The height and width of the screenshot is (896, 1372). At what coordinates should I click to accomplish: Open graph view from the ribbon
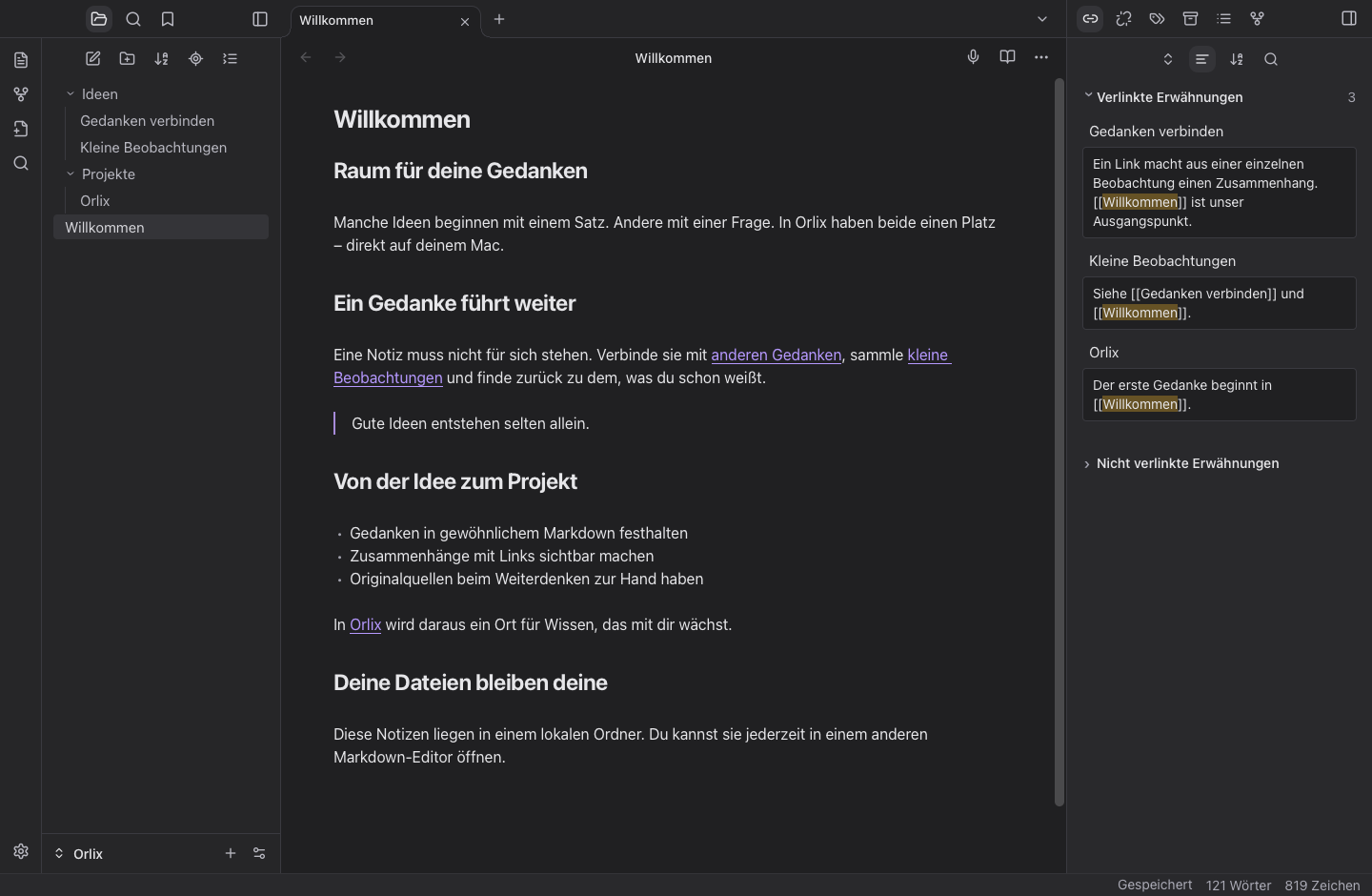(x=21, y=95)
